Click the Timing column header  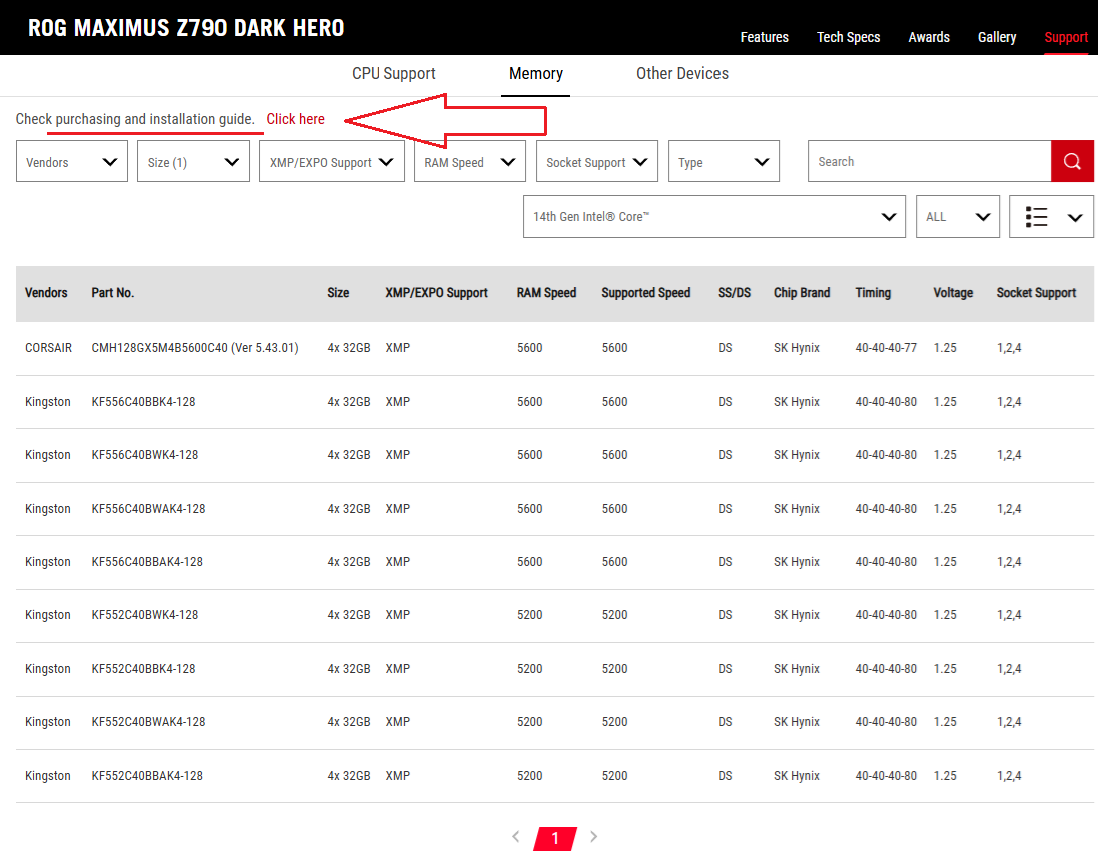pos(873,293)
